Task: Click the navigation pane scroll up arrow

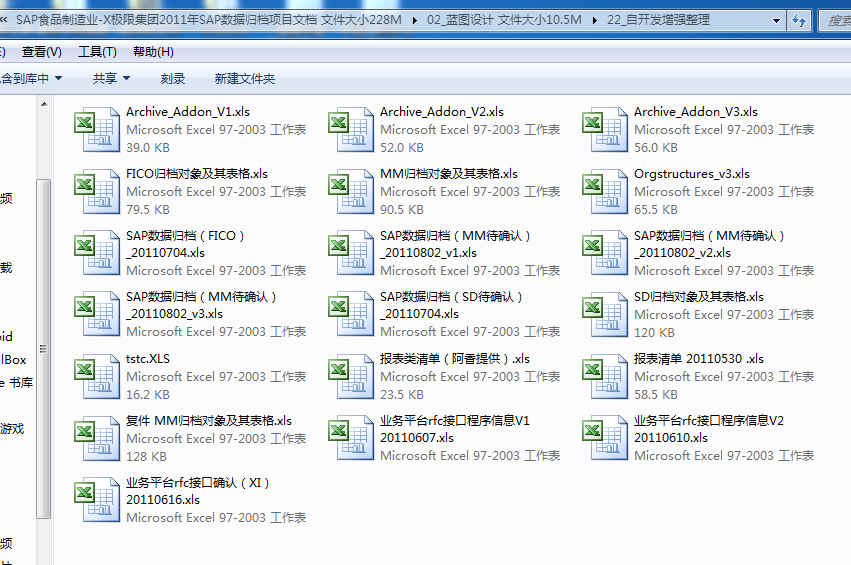Action: pyautogui.click(x=44, y=104)
